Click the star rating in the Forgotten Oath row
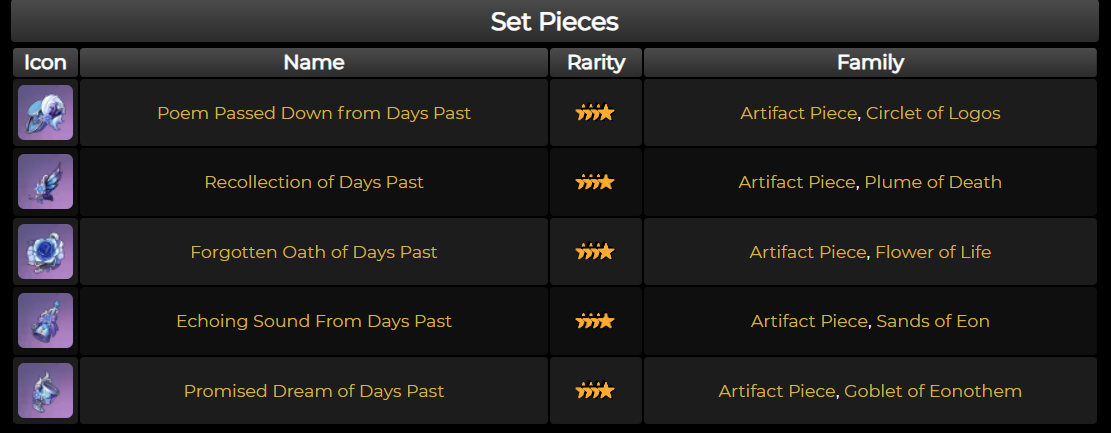 [x=595, y=252]
